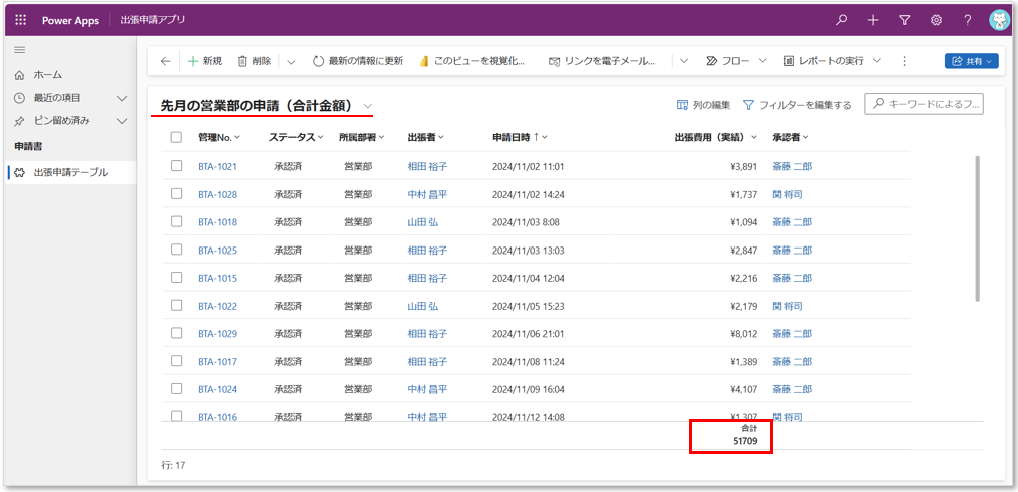1018x492 pixels.
Task: Click the help question mark icon
Action: (x=967, y=20)
